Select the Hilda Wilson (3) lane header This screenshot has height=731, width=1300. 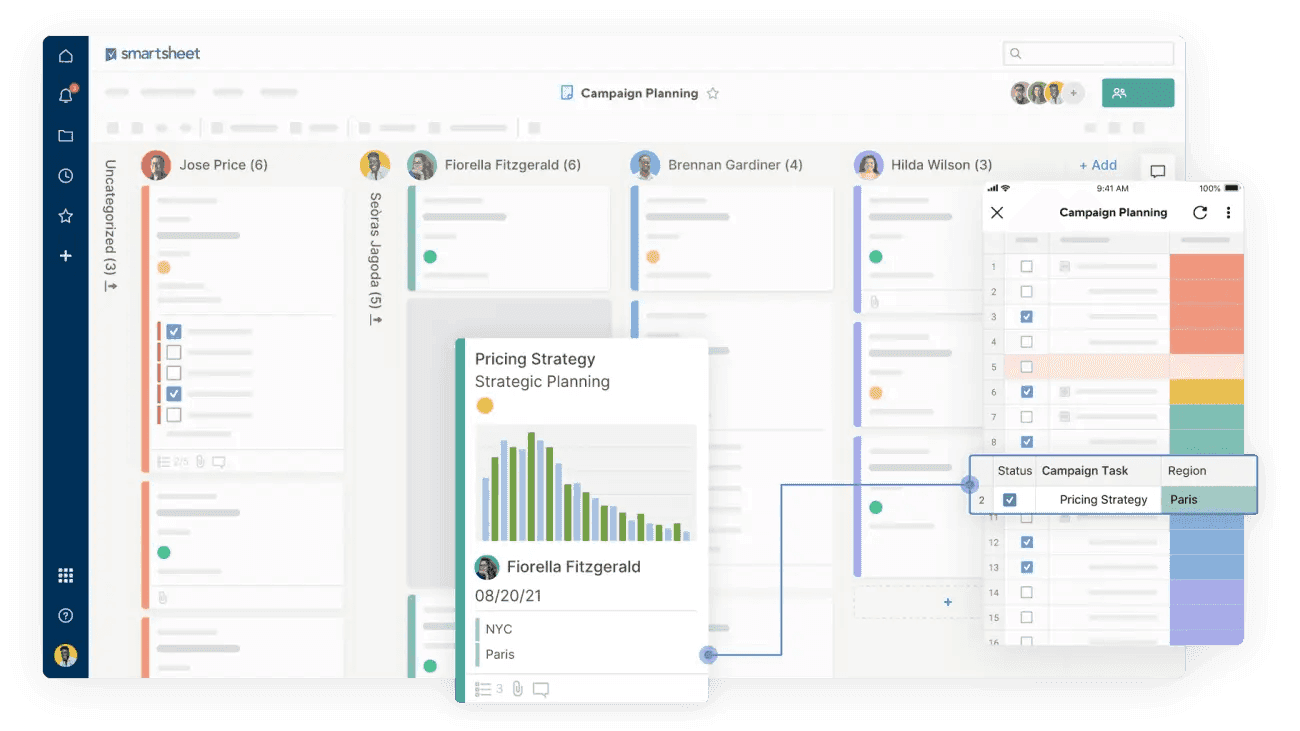point(942,165)
